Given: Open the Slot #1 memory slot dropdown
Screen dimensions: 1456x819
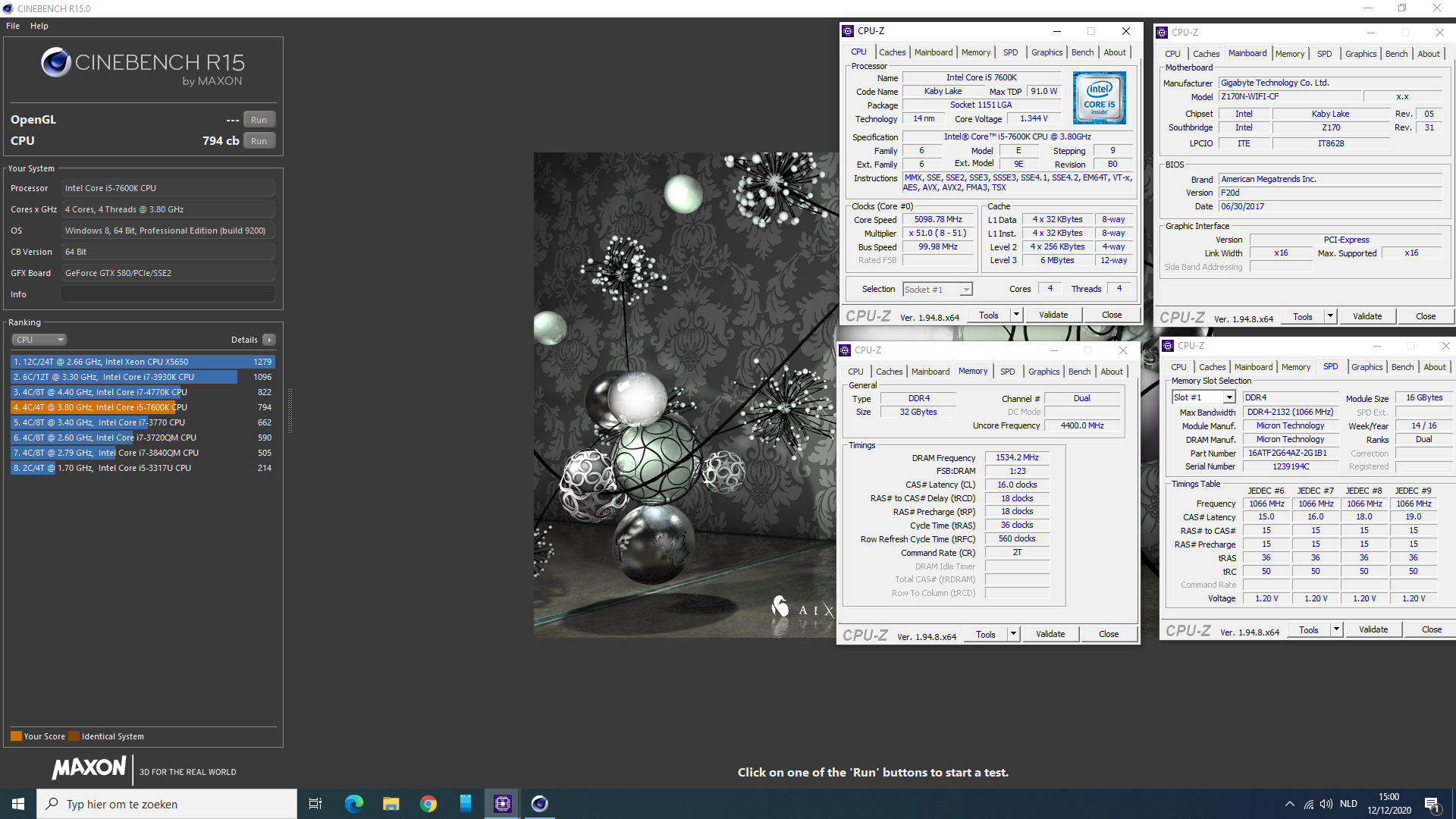Looking at the screenshot, I should coord(1203,397).
